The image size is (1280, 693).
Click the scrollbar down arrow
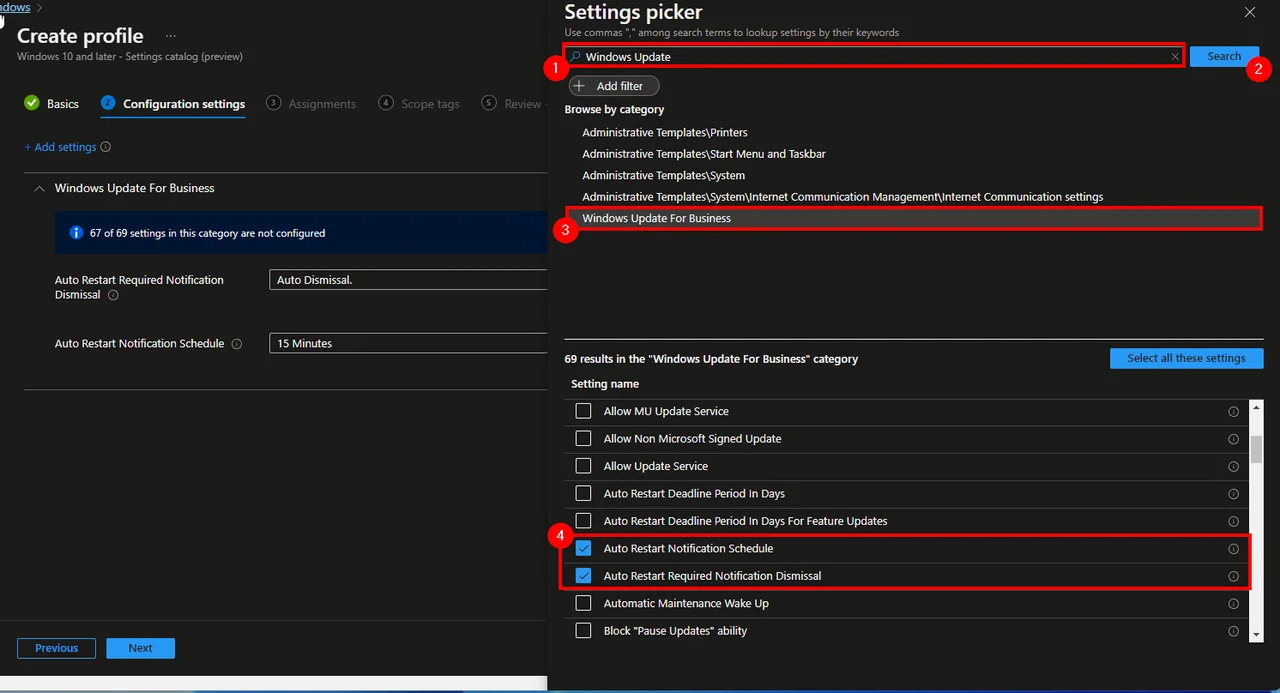(1257, 633)
